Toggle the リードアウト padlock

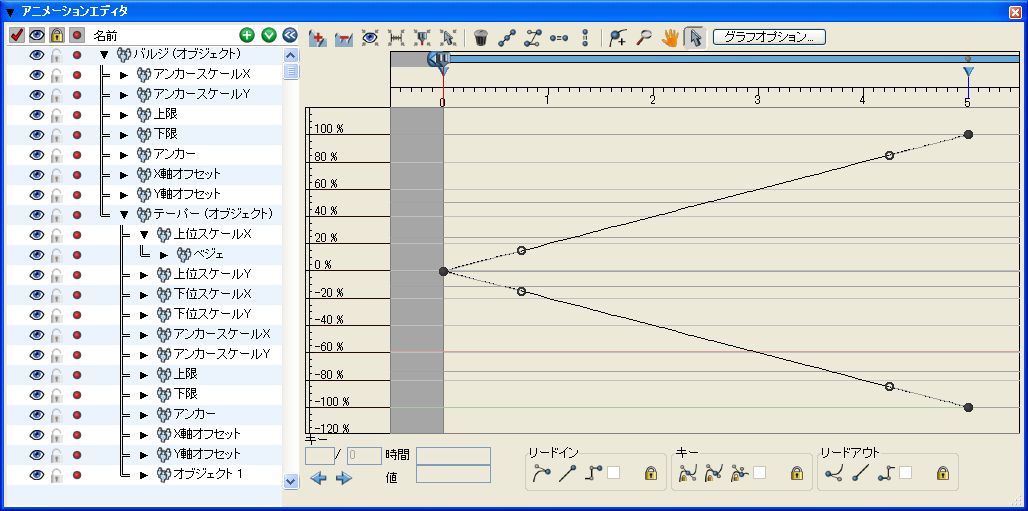click(x=943, y=473)
